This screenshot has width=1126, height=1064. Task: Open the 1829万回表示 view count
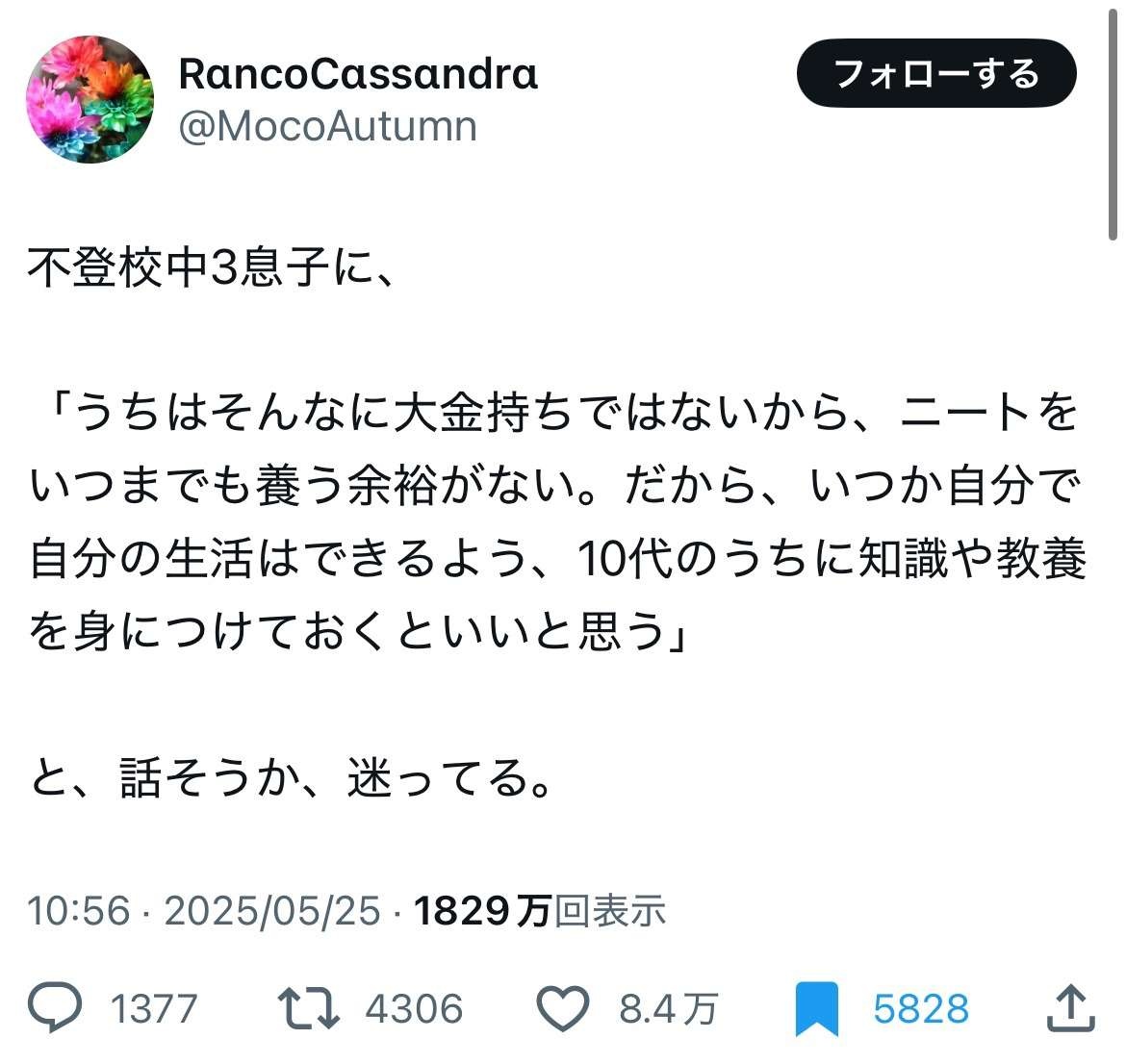tap(539, 910)
